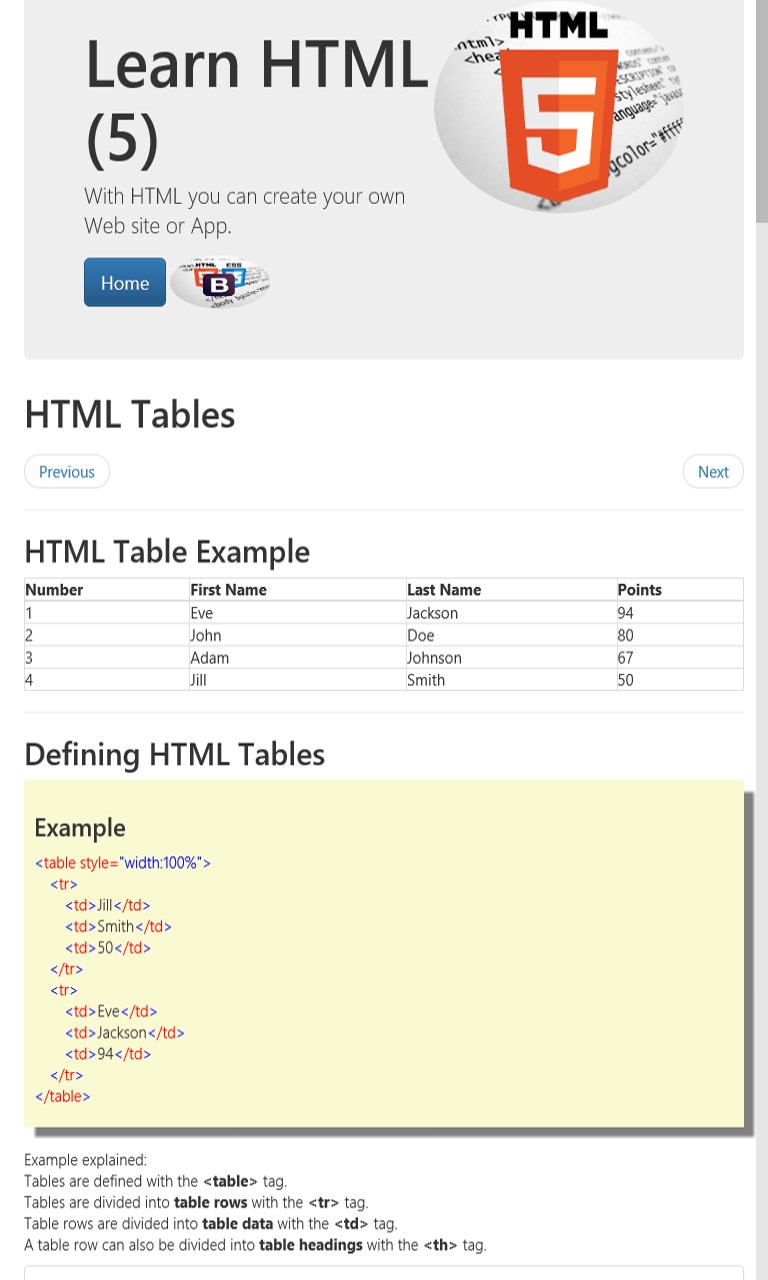The height and width of the screenshot is (1280, 768).
Task: Click sentence about table headings th tag
Action: tap(255, 1245)
